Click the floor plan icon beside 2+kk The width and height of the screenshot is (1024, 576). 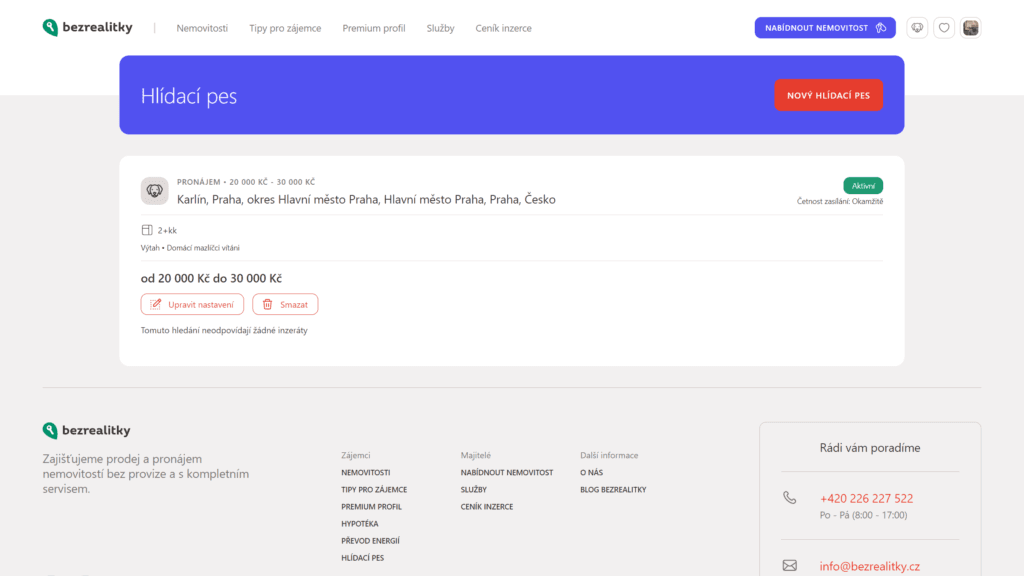coord(147,230)
